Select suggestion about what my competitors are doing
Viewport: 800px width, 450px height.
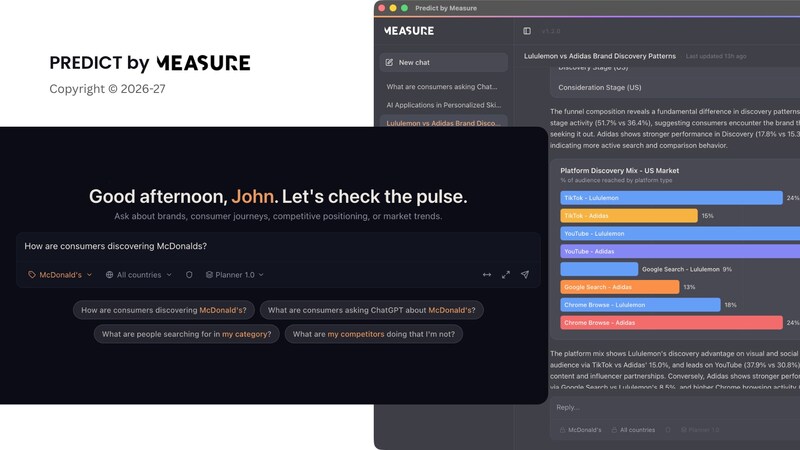[373, 334]
